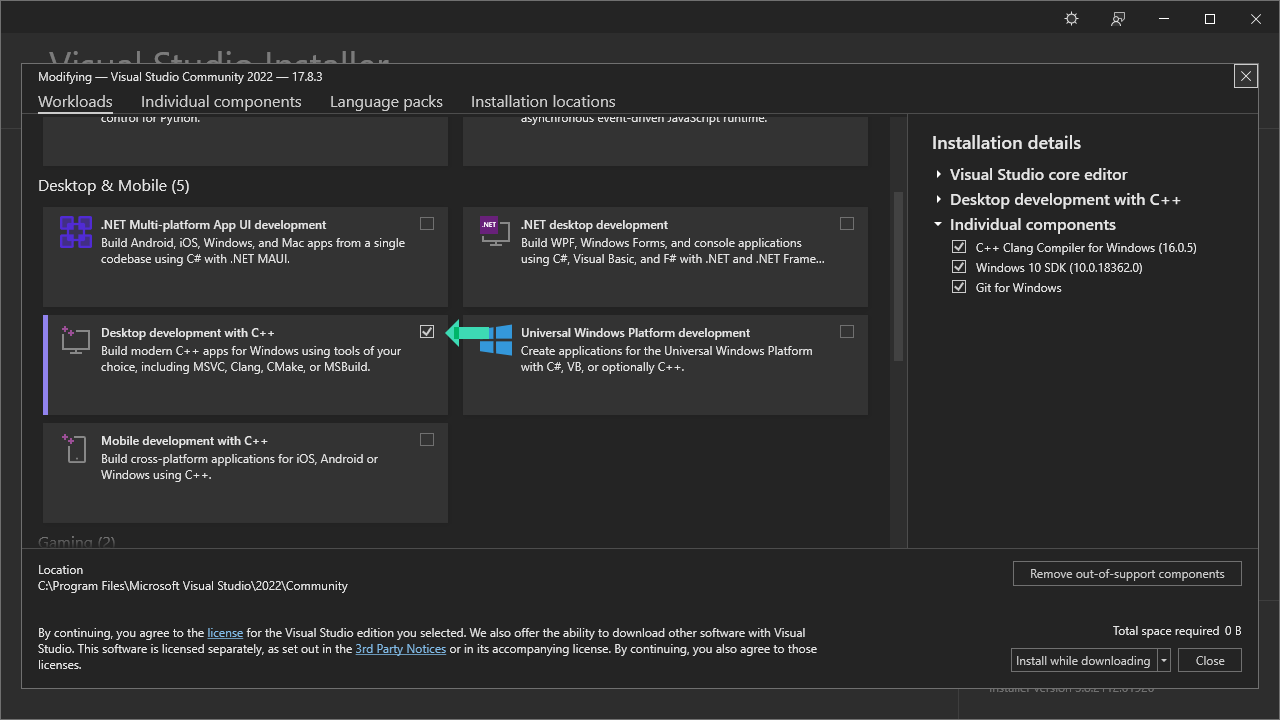Click Remove out-of-support components button

click(x=1127, y=574)
